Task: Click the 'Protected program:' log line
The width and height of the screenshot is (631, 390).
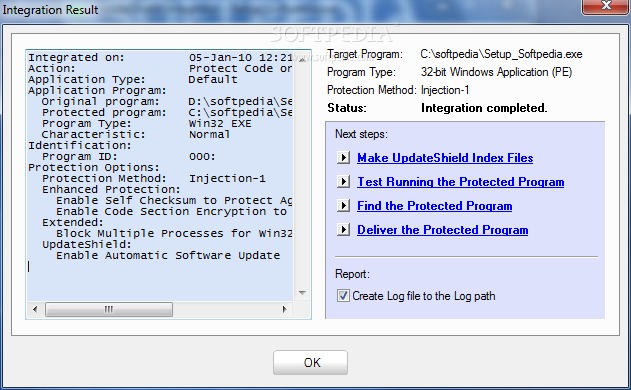Action: 167,112
